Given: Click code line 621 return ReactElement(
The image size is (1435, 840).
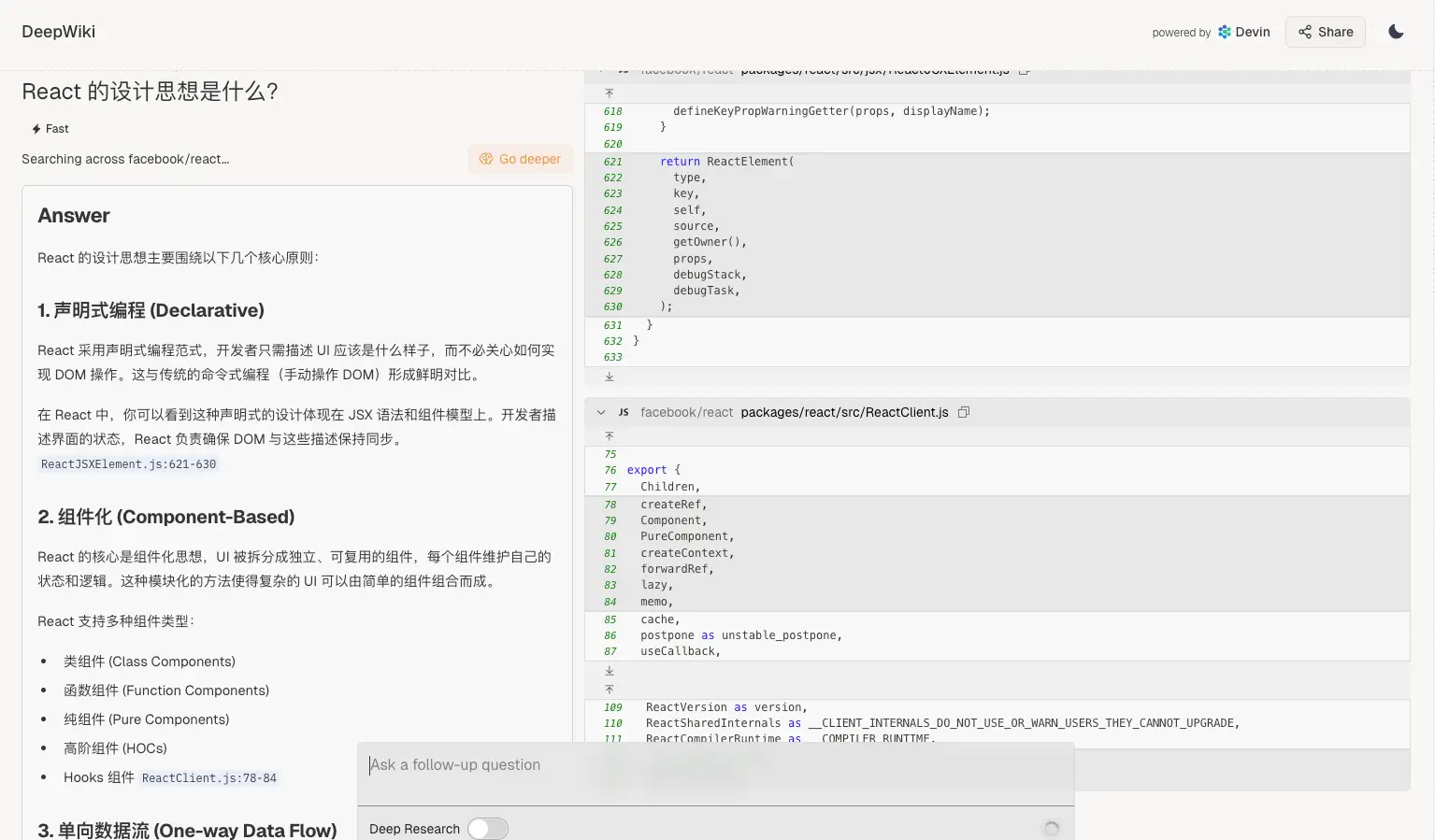Looking at the screenshot, I should 726,162.
